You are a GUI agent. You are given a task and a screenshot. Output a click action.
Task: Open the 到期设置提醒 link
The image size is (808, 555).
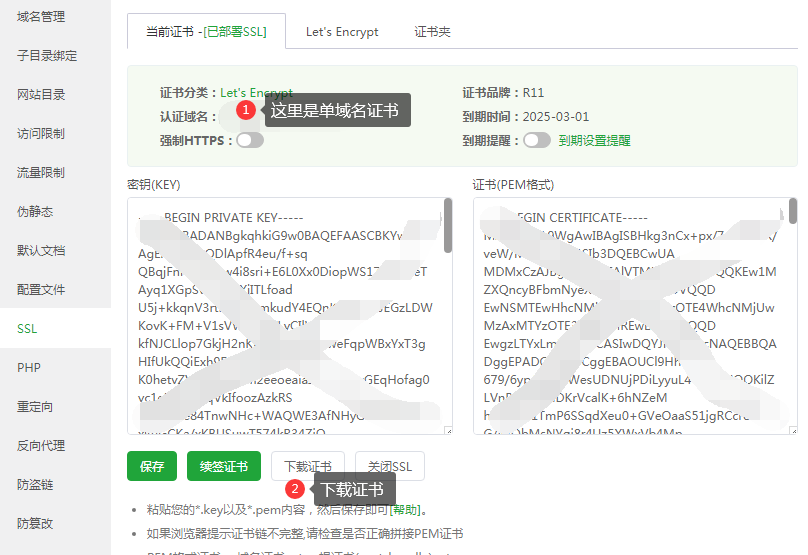[x=594, y=141]
